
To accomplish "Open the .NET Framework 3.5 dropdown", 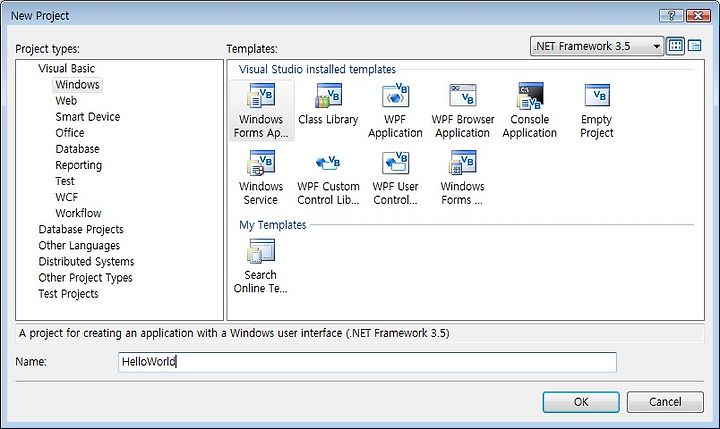I will [x=596, y=46].
